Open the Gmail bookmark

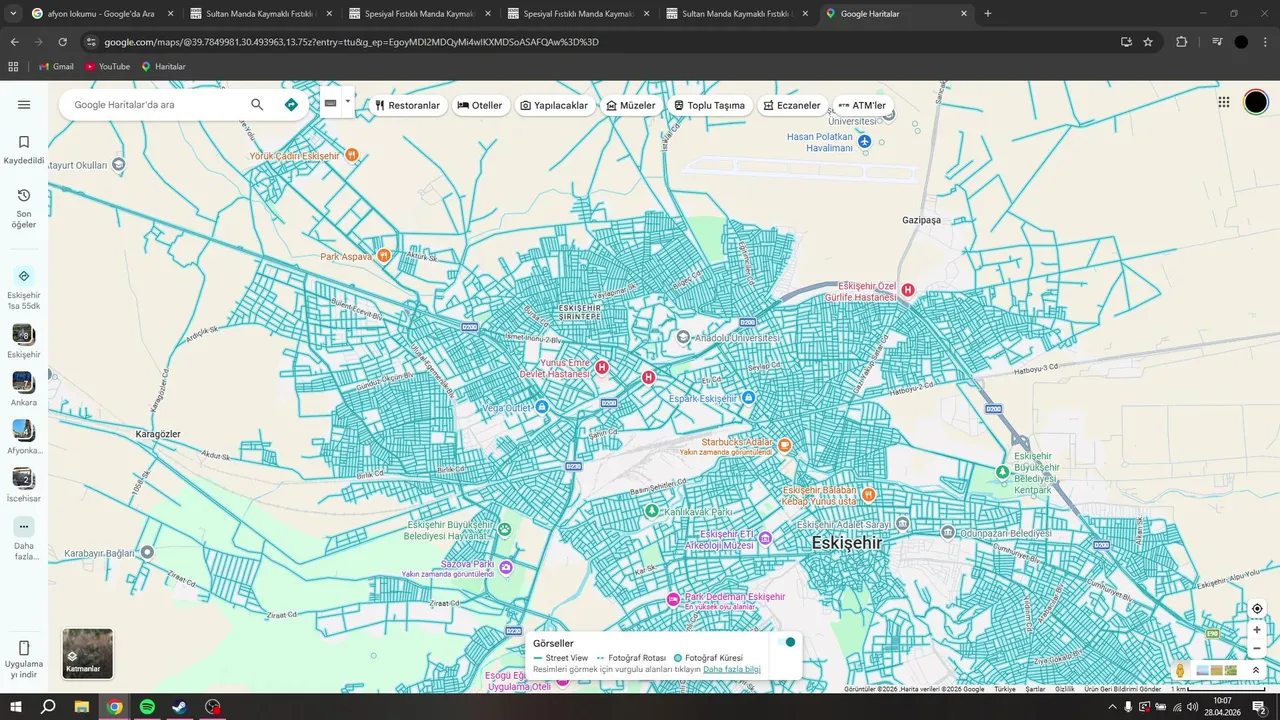pyautogui.click(x=56, y=66)
